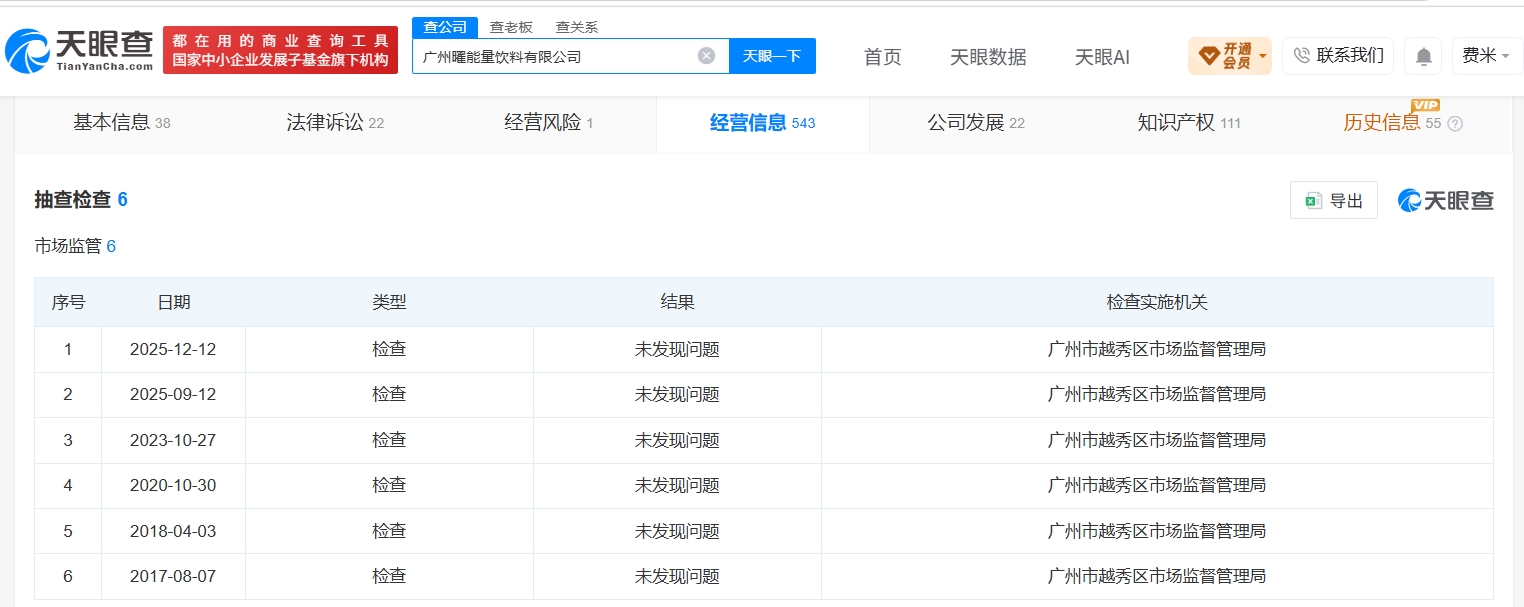This screenshot has height=607, width=1524.
Task: Click the date 2020-10-30 cell
Action: coord(173,485)
